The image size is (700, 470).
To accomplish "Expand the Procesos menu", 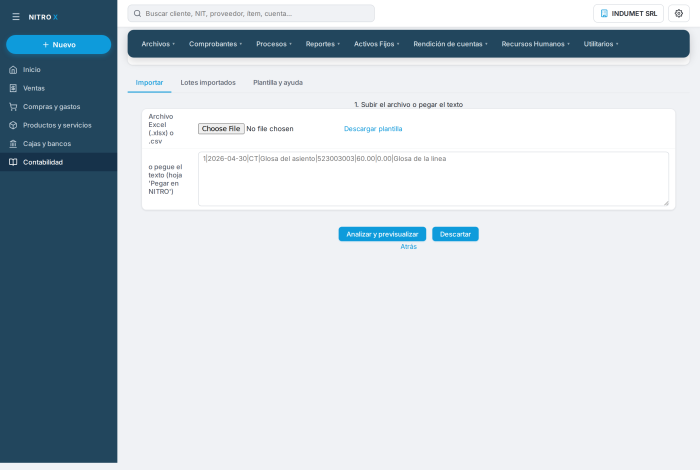I will tap(274, 44).
